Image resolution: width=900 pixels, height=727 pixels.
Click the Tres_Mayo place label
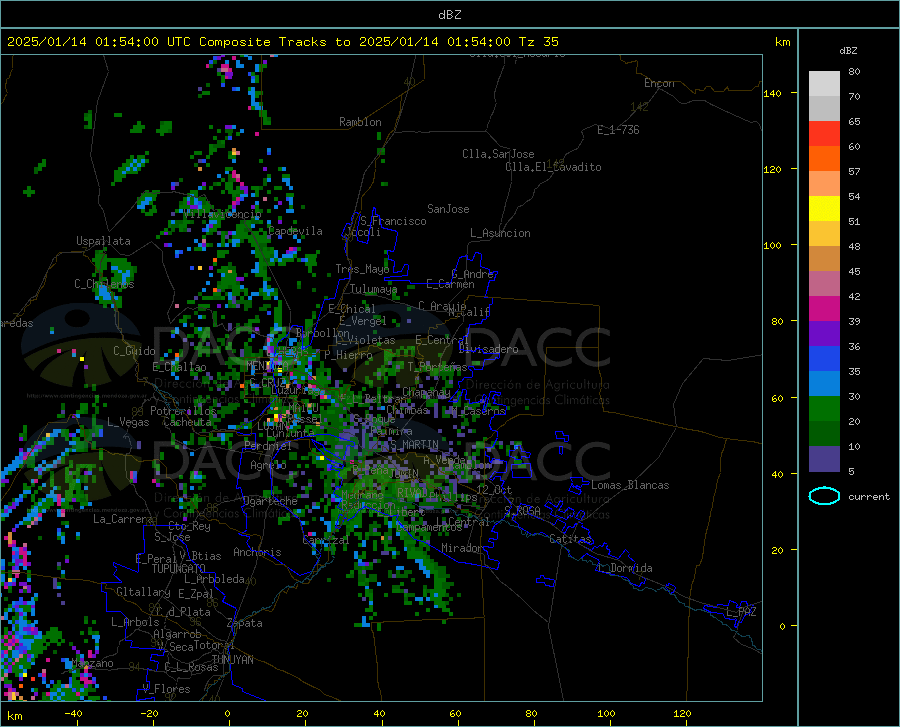click(x=362, y=269)
